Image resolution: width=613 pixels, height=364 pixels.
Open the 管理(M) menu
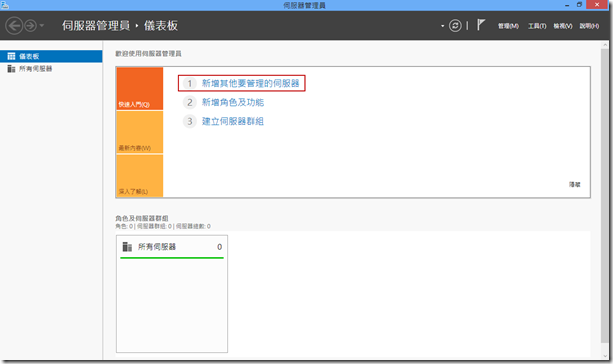pyautogui.click(x=508, y=26)
